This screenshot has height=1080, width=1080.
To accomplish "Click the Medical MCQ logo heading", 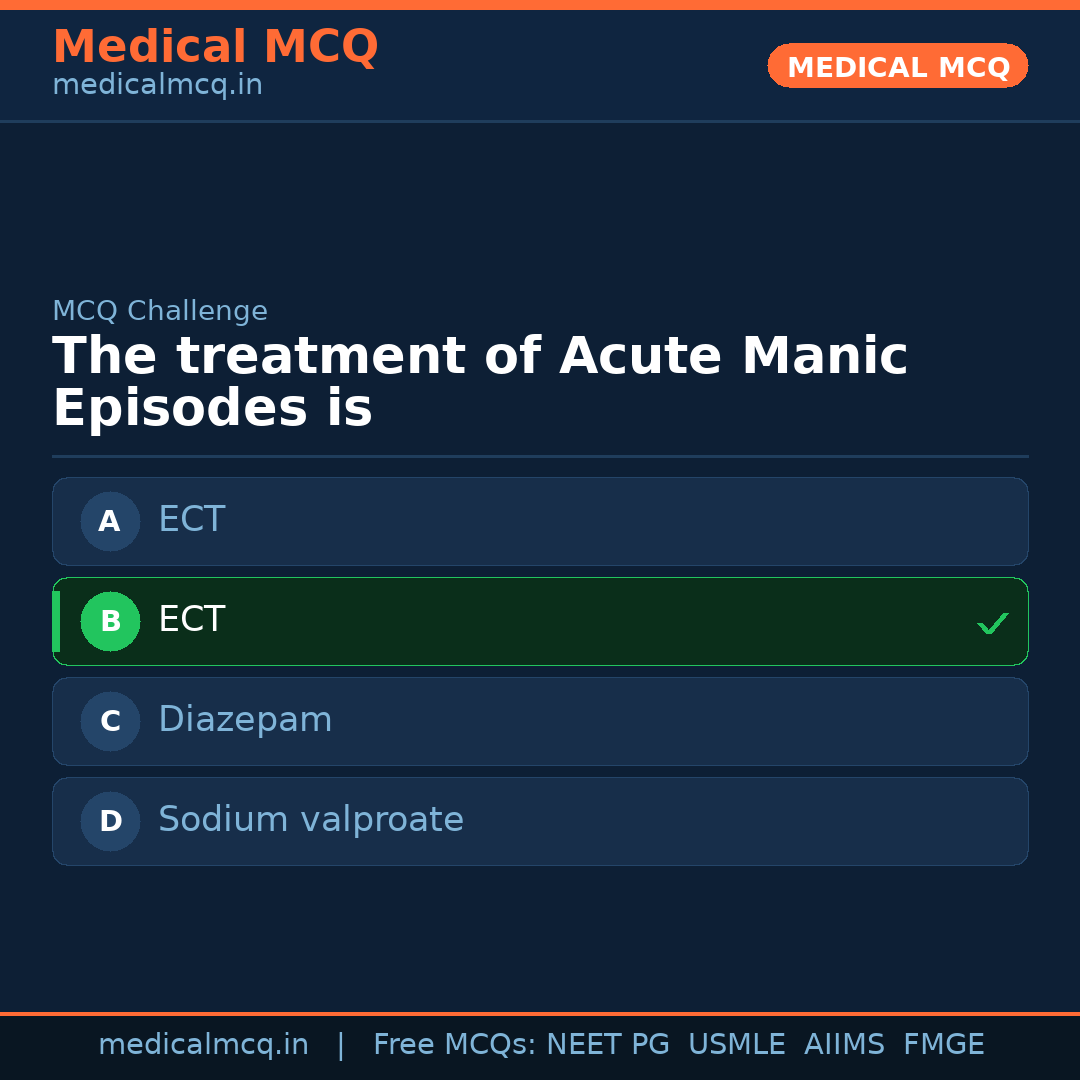I will (215, 47).
